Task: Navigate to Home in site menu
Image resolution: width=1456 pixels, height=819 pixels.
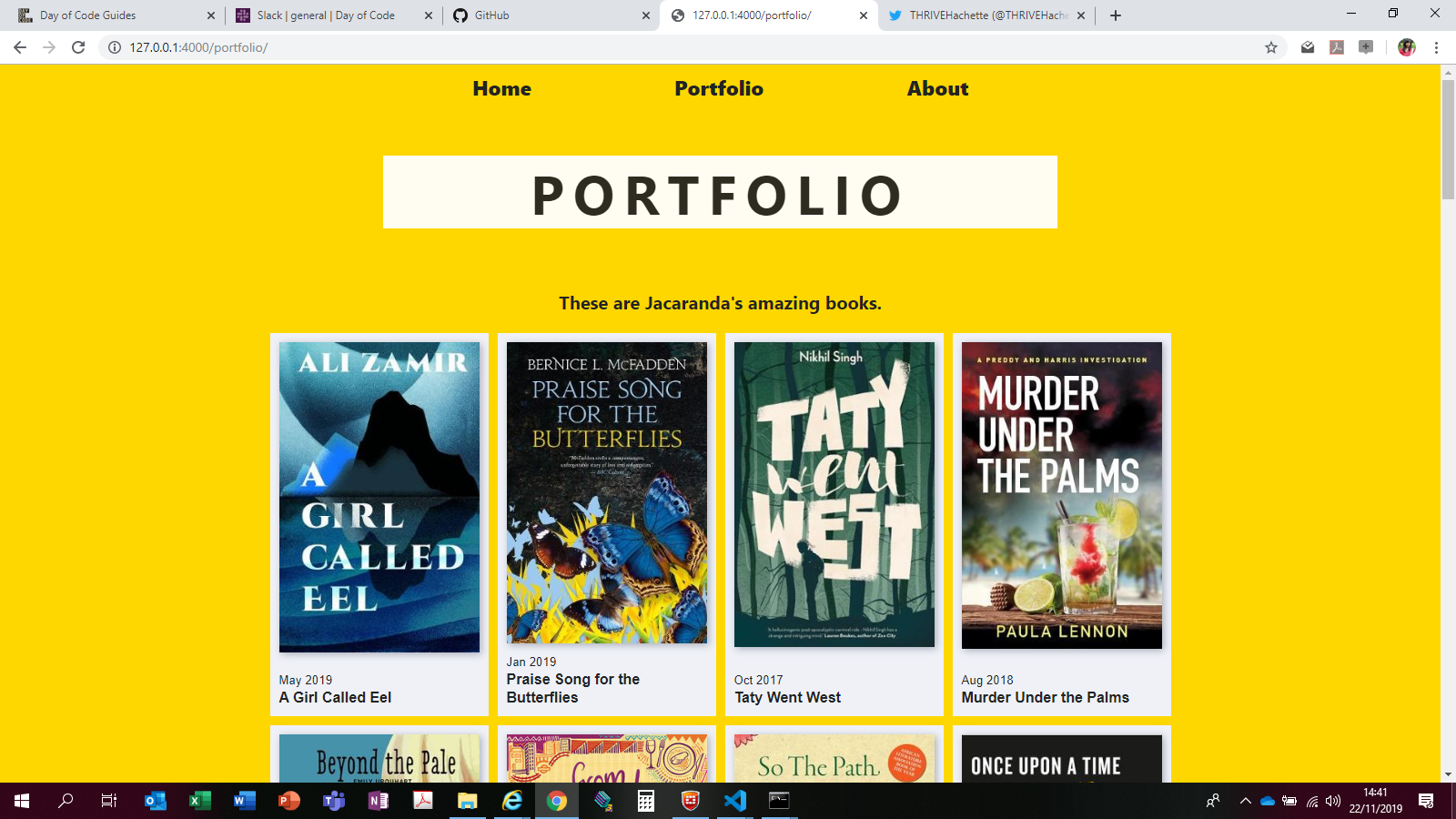Action: (x=501, y=88)
